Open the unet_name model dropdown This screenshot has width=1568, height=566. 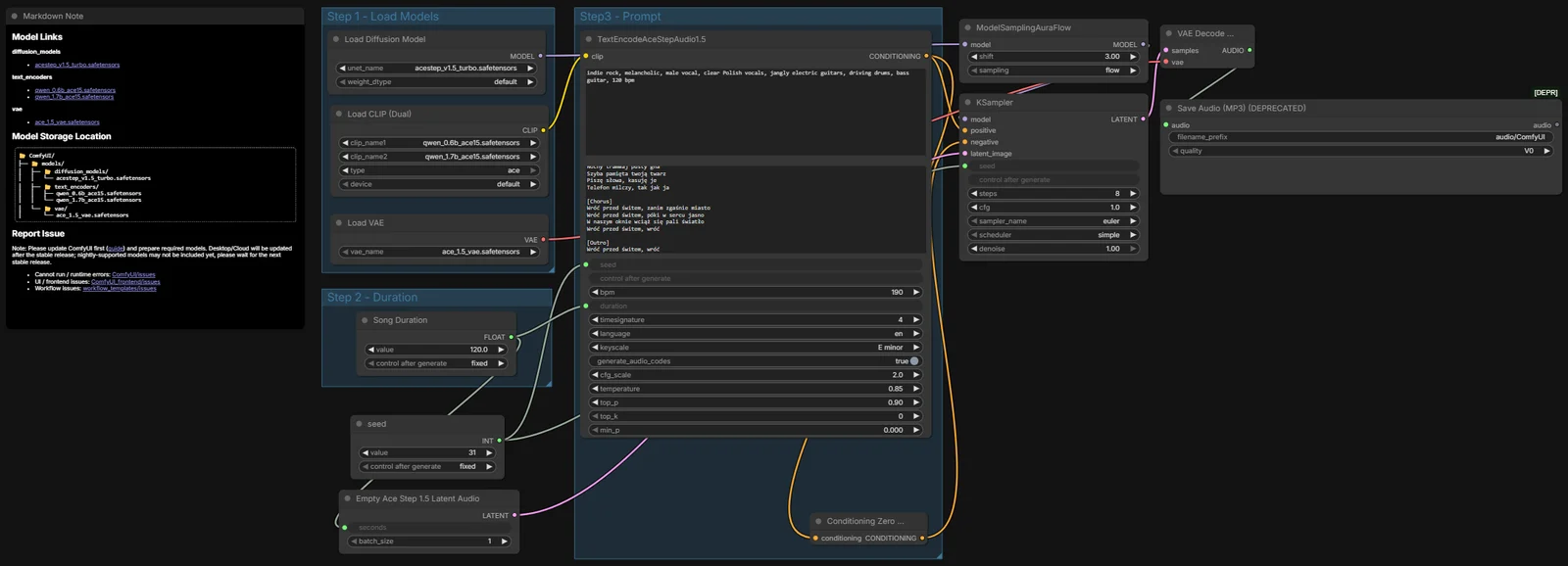(x=437, y=69)
